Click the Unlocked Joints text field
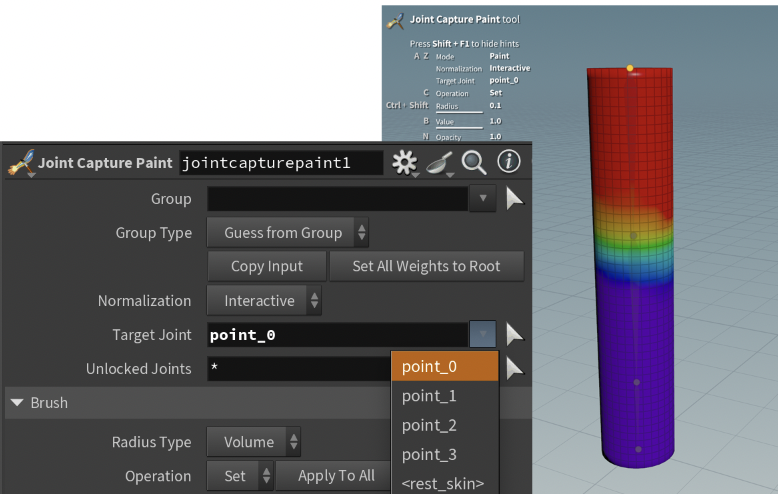Screen dimensions: 778x494 tap(299, 369)
